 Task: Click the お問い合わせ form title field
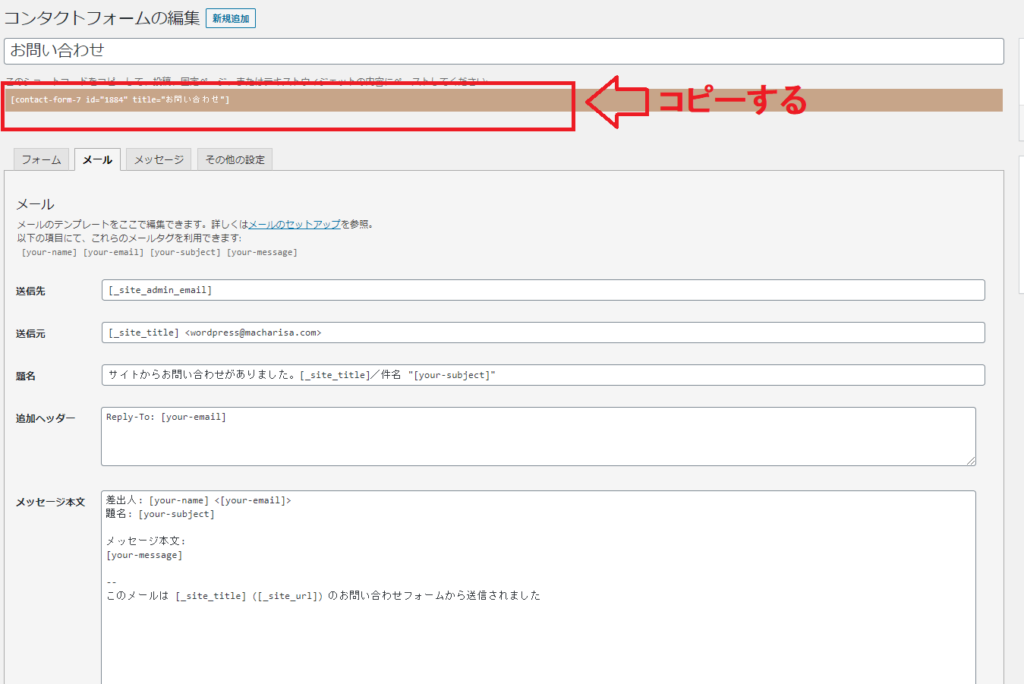(x=503, y=51)
